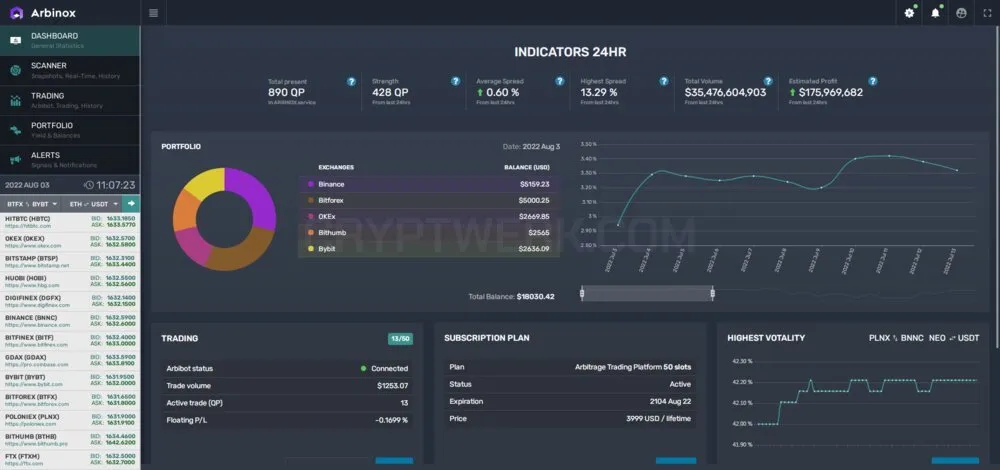Image resolution: width=1000 pixels, height=470 pixels.
Task: Open the Portfolio menu item
Action: [x=70, y=130]
